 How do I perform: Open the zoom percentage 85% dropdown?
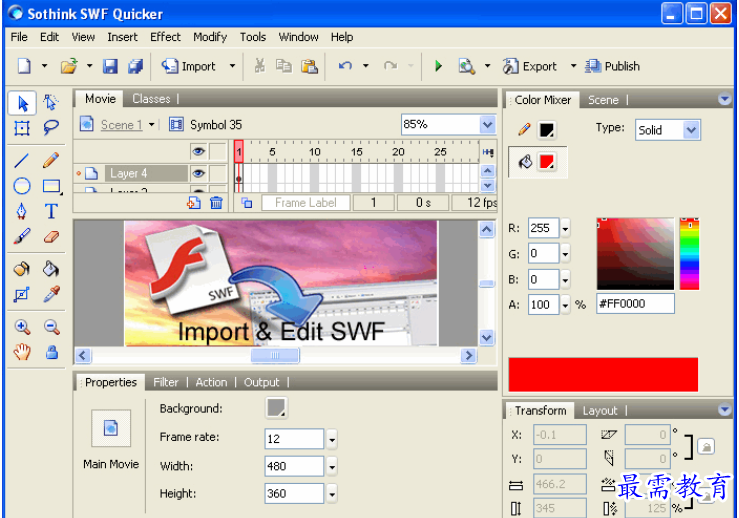click(x=487, y=125)
